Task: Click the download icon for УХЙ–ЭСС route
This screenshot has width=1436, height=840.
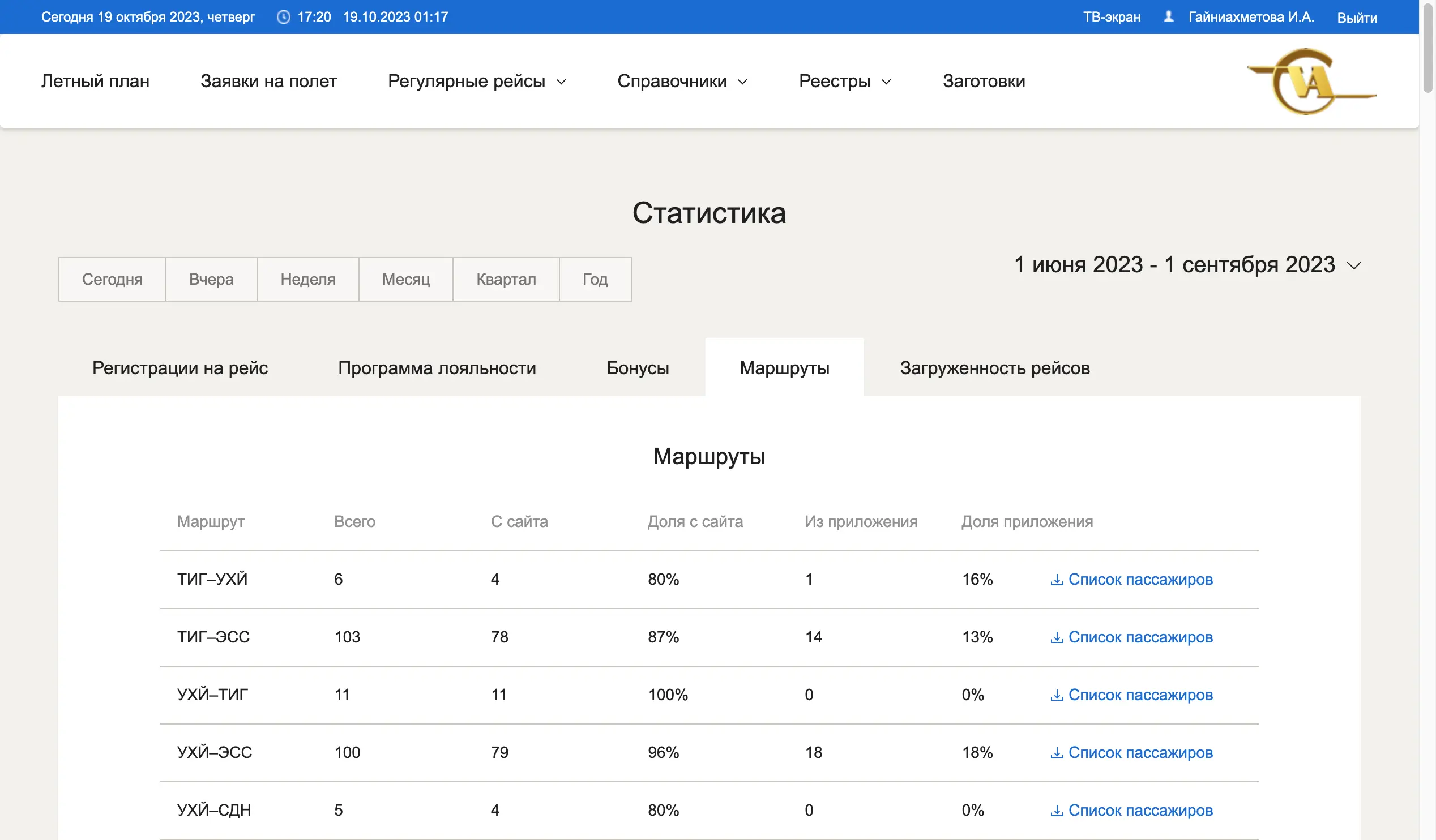Action: tap(1057, 752)
